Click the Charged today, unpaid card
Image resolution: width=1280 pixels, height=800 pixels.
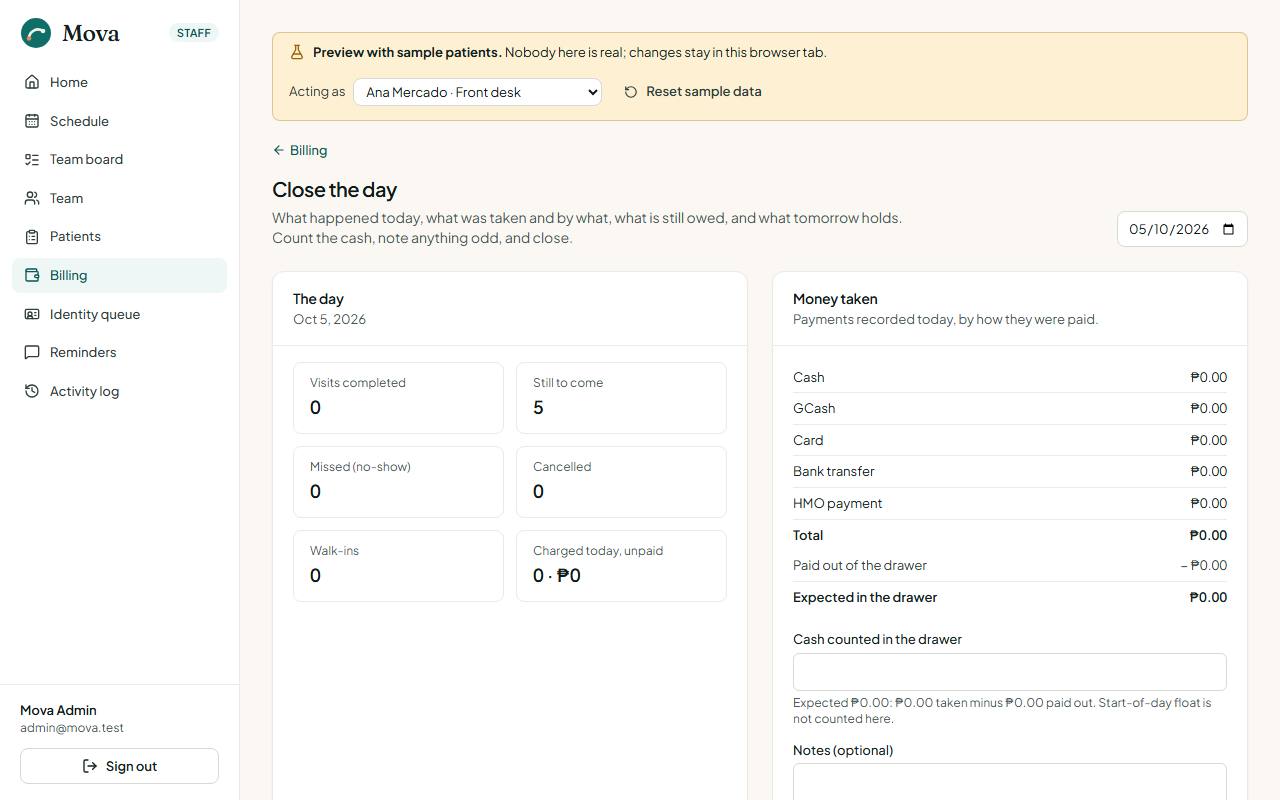pos(621,566)
